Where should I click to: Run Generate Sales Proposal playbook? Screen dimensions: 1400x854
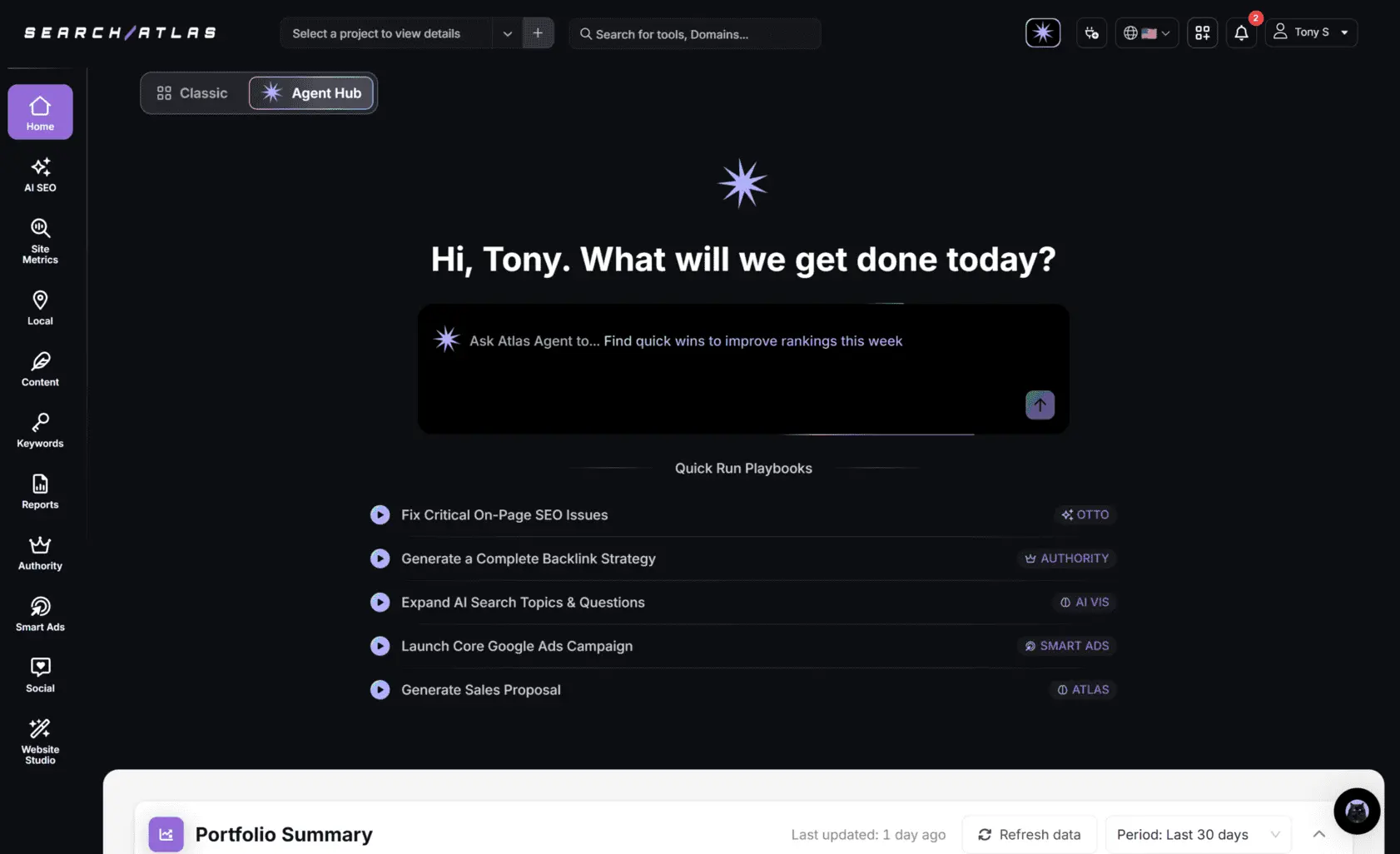[380, 689]
